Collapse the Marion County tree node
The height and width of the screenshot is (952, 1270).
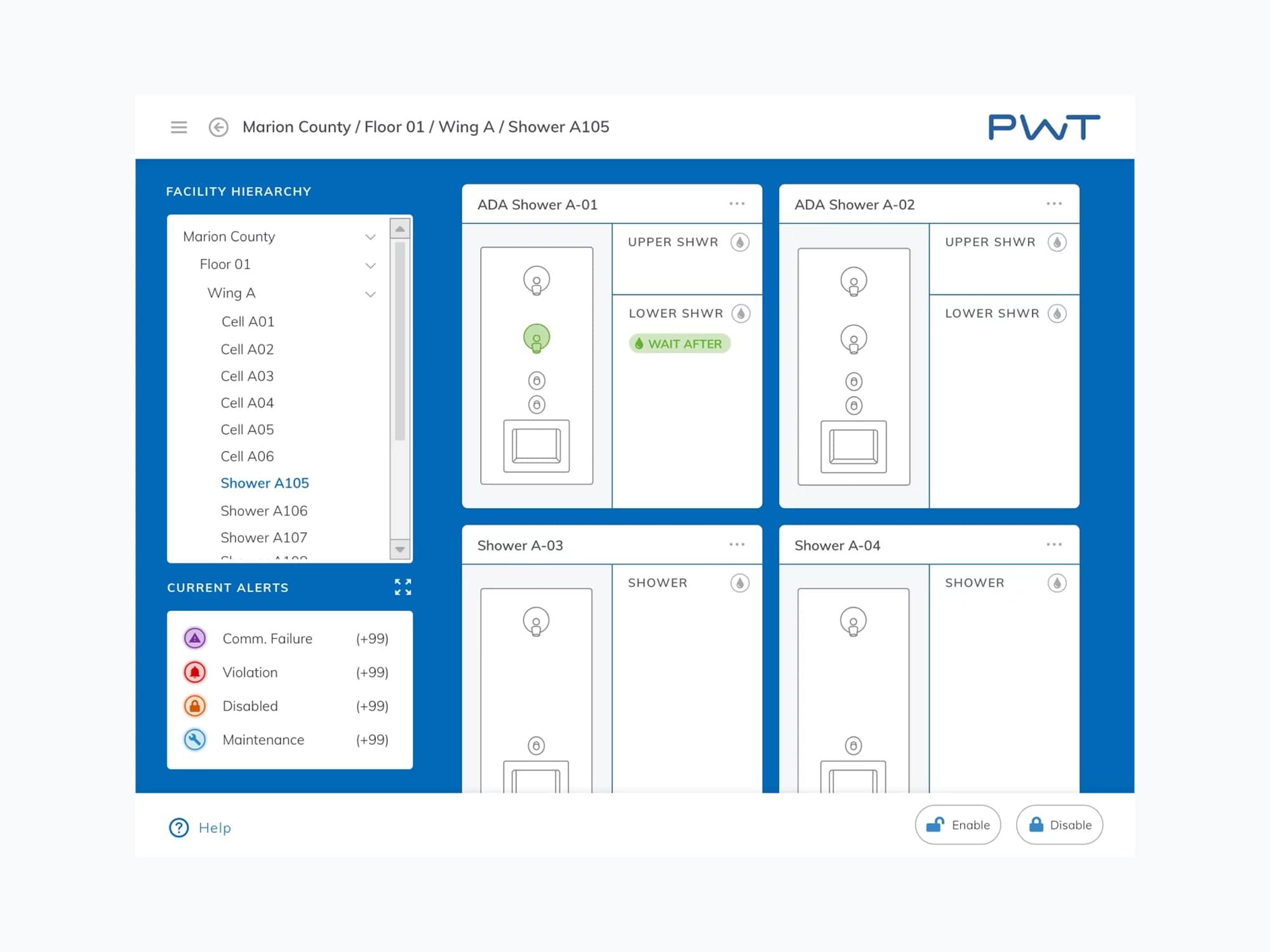pyautogui.click(x=370, y=237)
